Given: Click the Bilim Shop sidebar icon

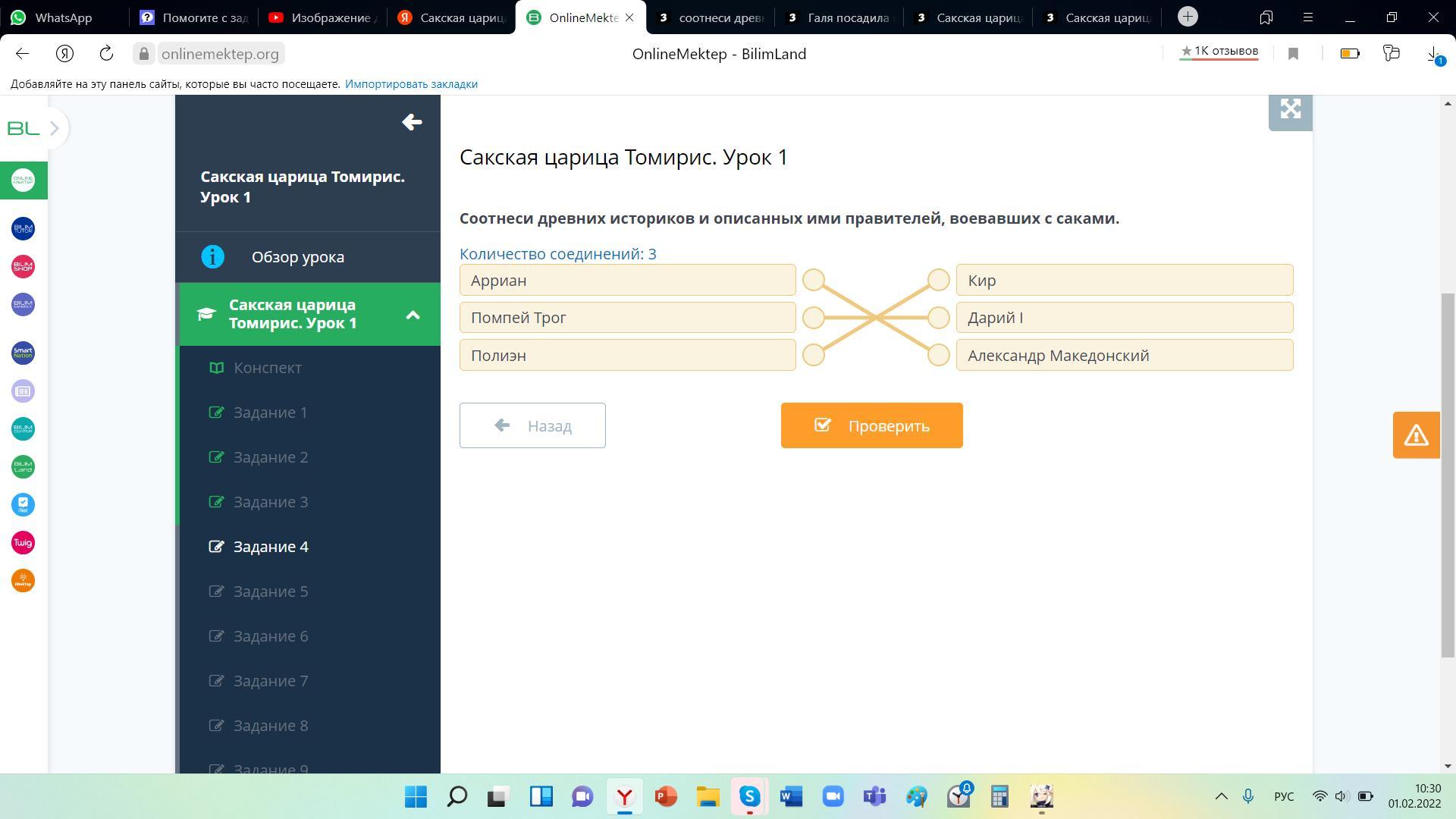Looking at the screenshot, I should coord(23,266).
